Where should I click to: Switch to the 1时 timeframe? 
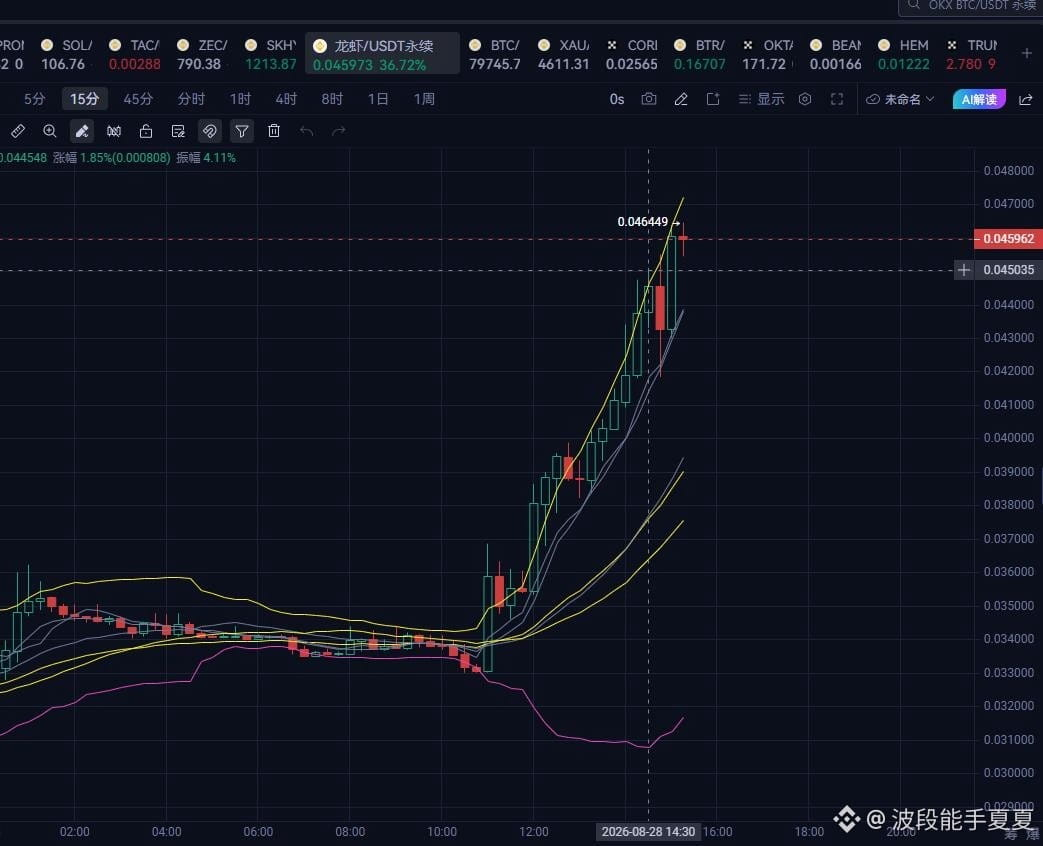pyautogui.click(x=240, y=99)
